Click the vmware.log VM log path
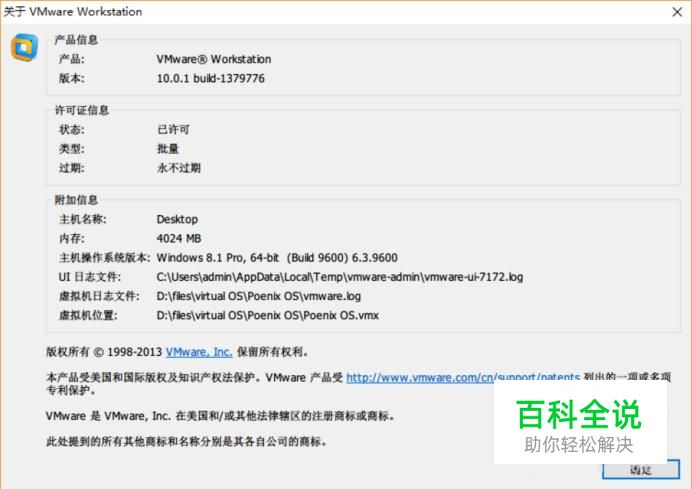Screen dimensions: 692x489 point(259,296)
